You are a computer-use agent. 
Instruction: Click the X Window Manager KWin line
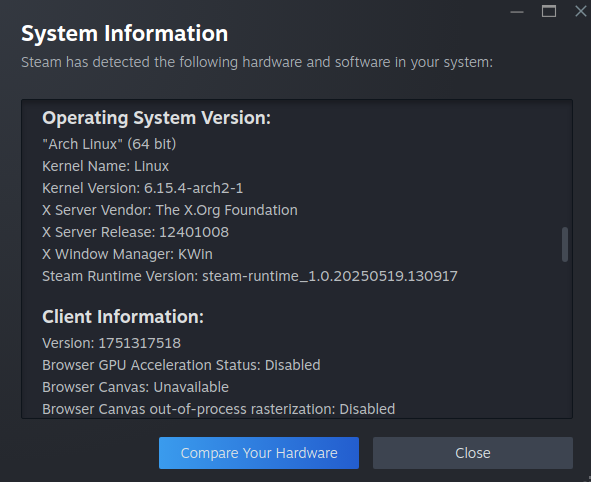(x=127, y=254)
